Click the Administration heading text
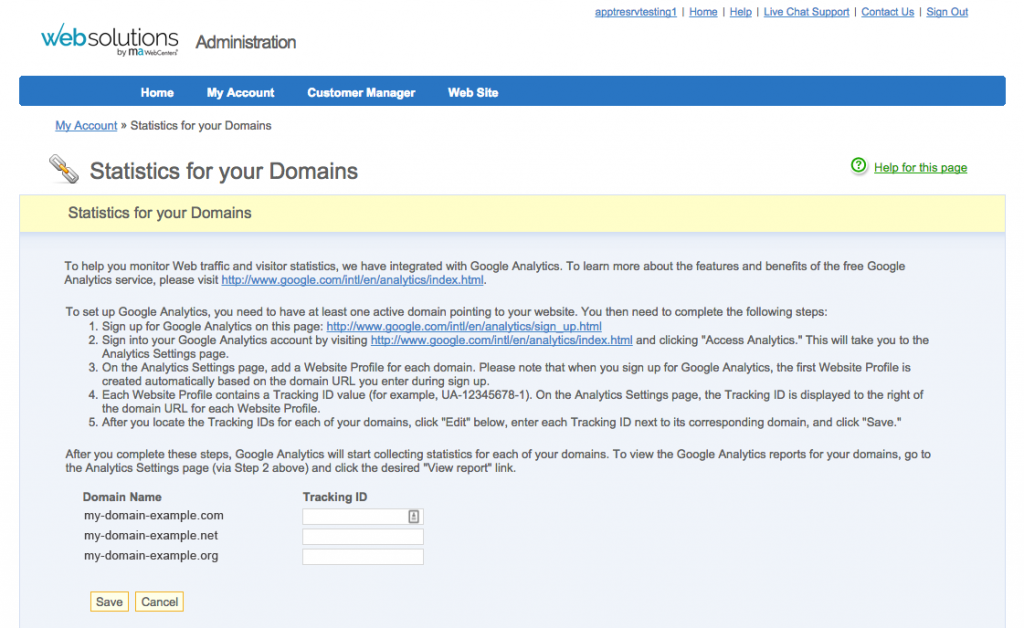The image size is (1024, 628). pos(246,42)
